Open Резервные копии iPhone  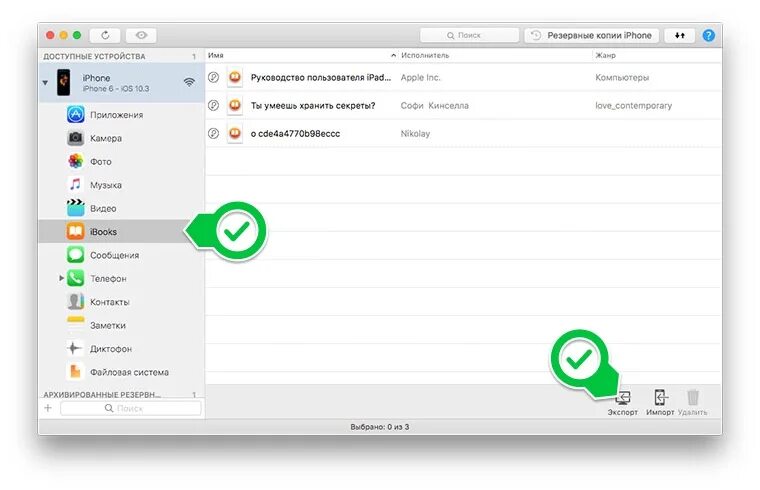591,35
